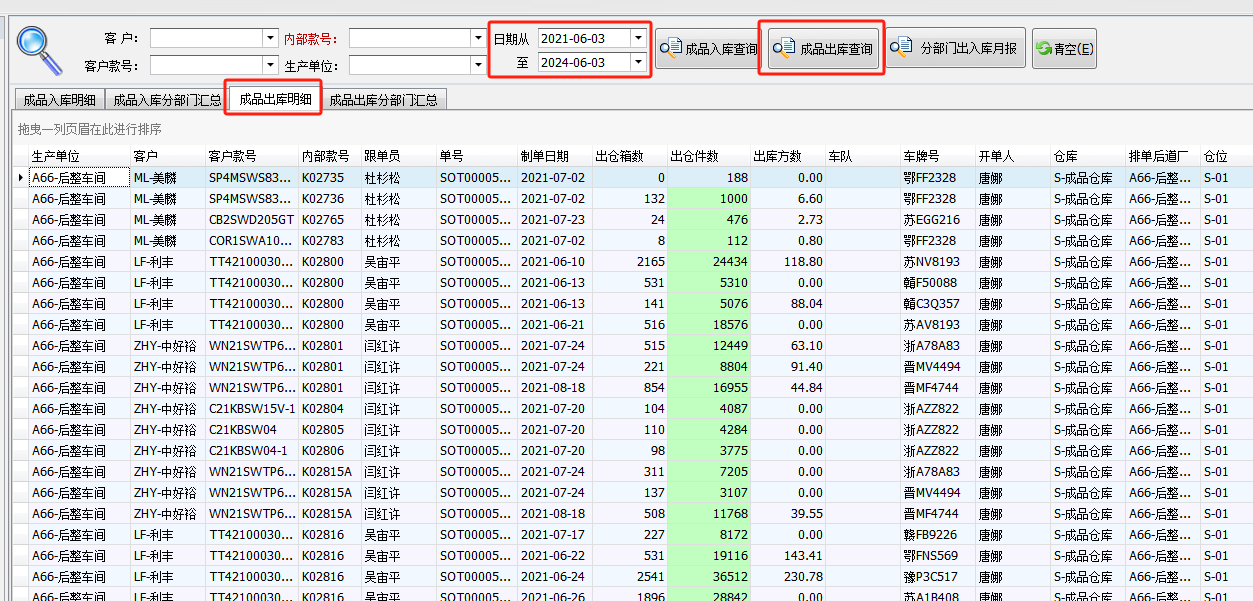Select the cell with 出仓件数 16955
Screen dimensions: 1253x601
pos(709,387)
